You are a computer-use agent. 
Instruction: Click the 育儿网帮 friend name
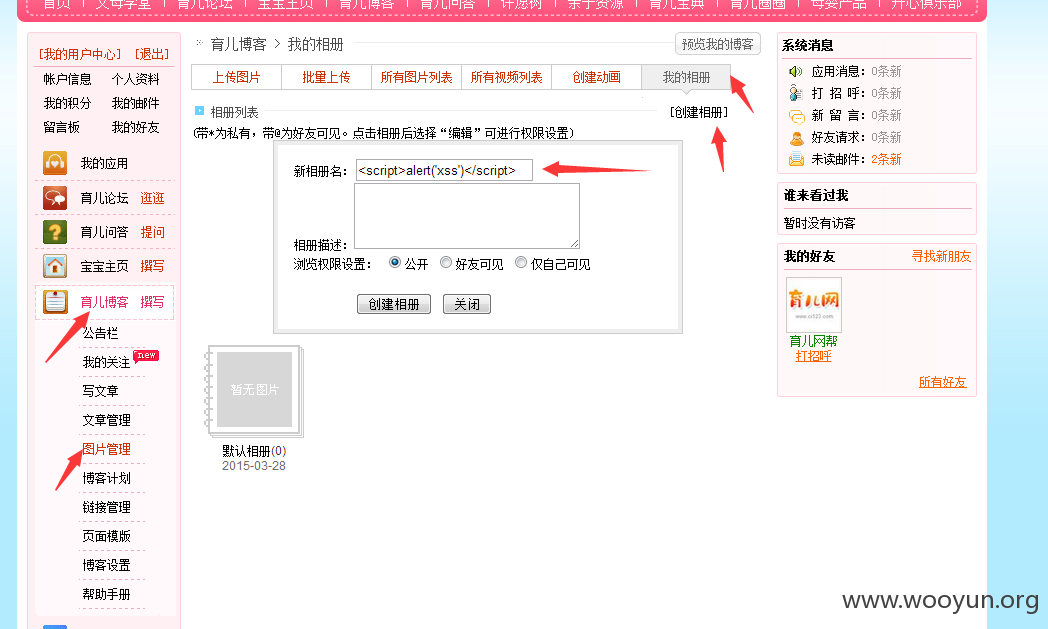813,341
